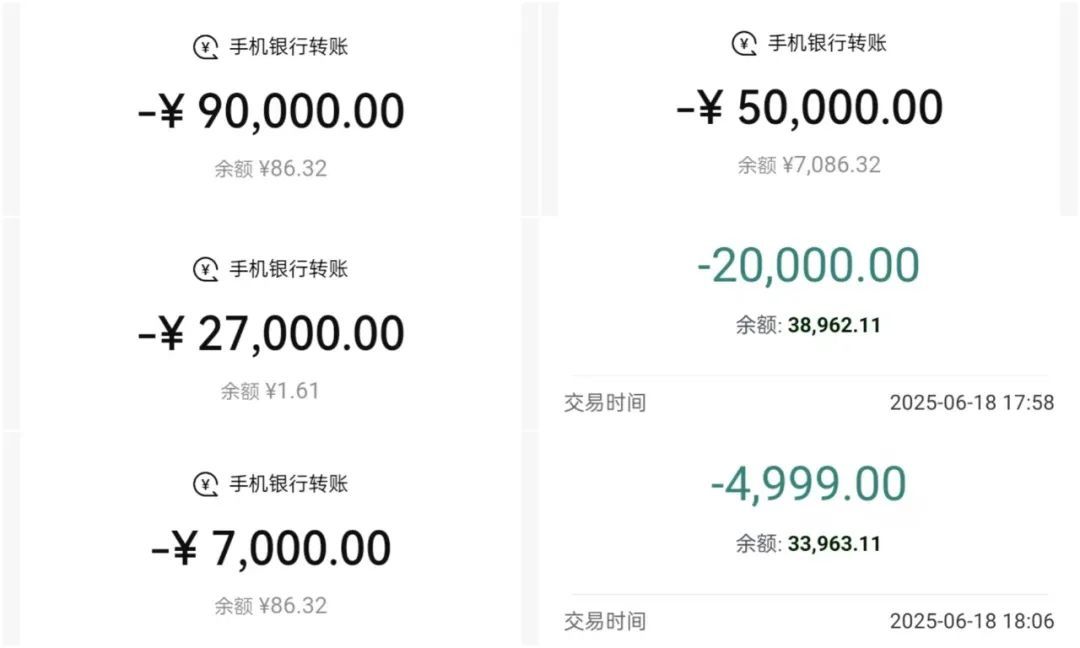The height and width of the screenshot is (648, 1080).
Task: Click the bottom-left 手机银行转账 transfer label
Action: (x=290, y=483)
